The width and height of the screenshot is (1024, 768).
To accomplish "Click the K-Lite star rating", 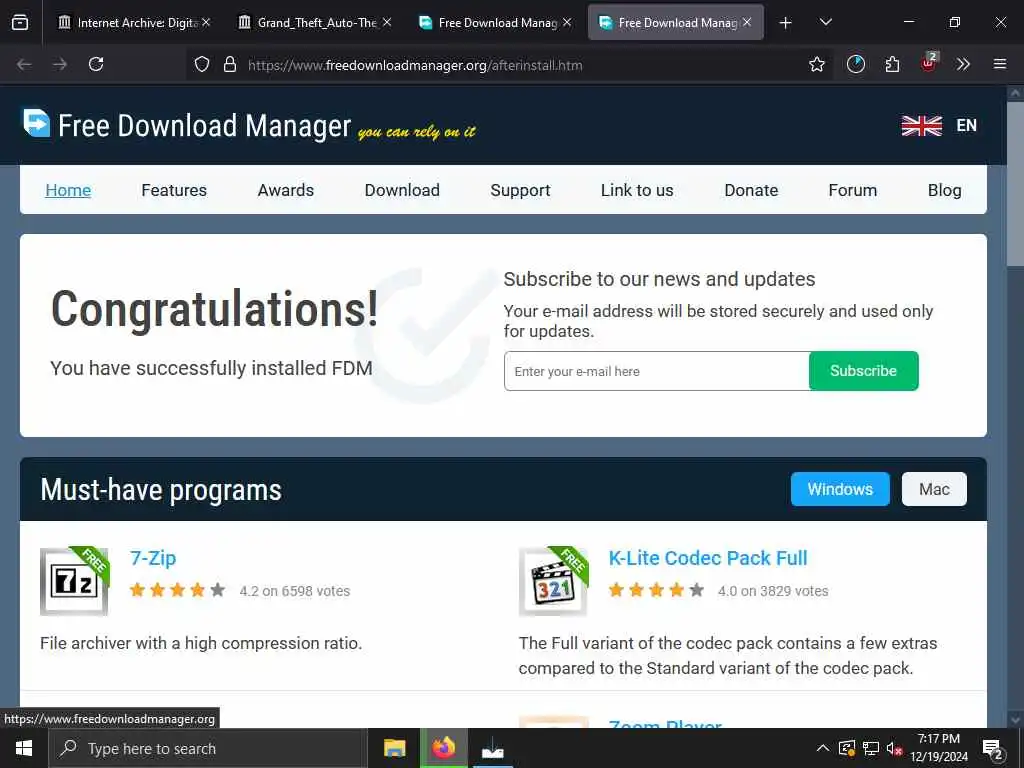I will point(656,590).
